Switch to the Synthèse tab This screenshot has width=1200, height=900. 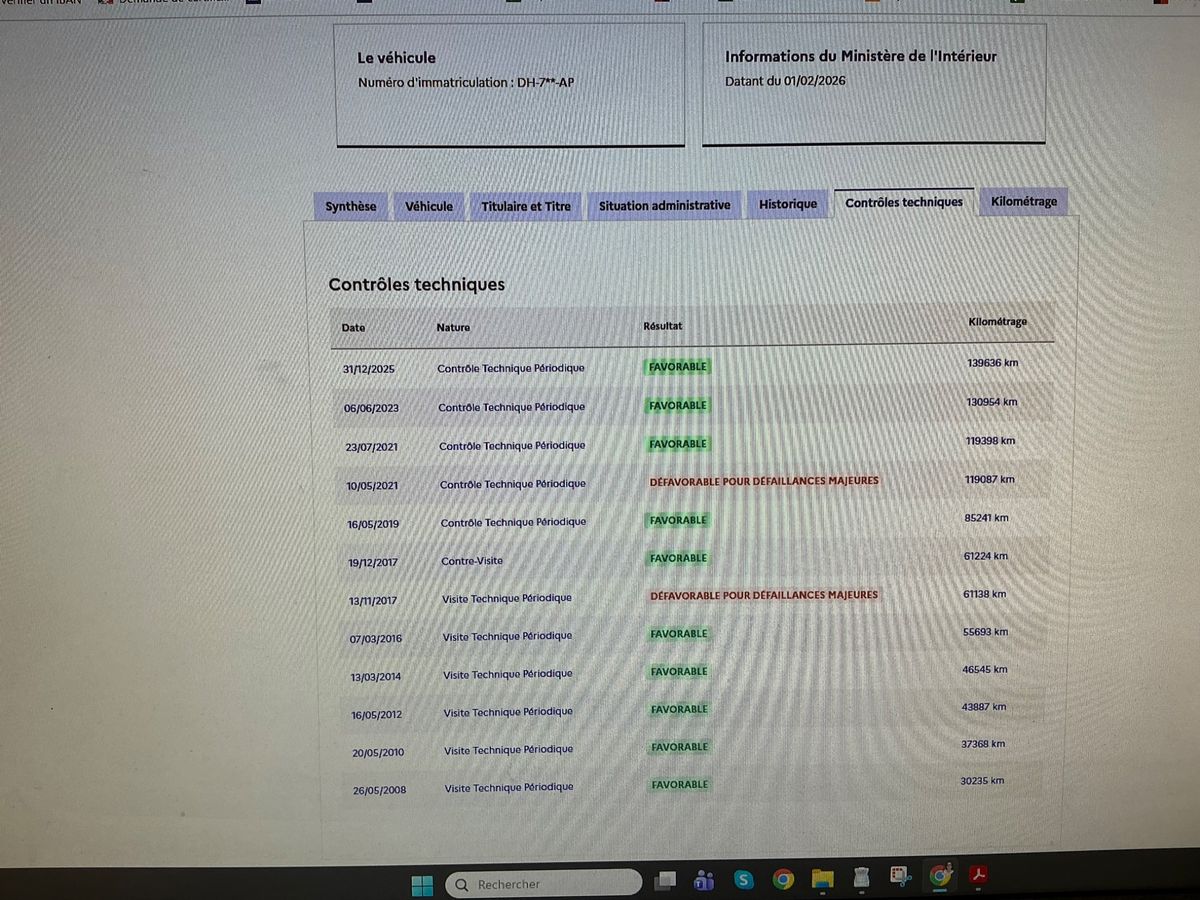(350, 206)
